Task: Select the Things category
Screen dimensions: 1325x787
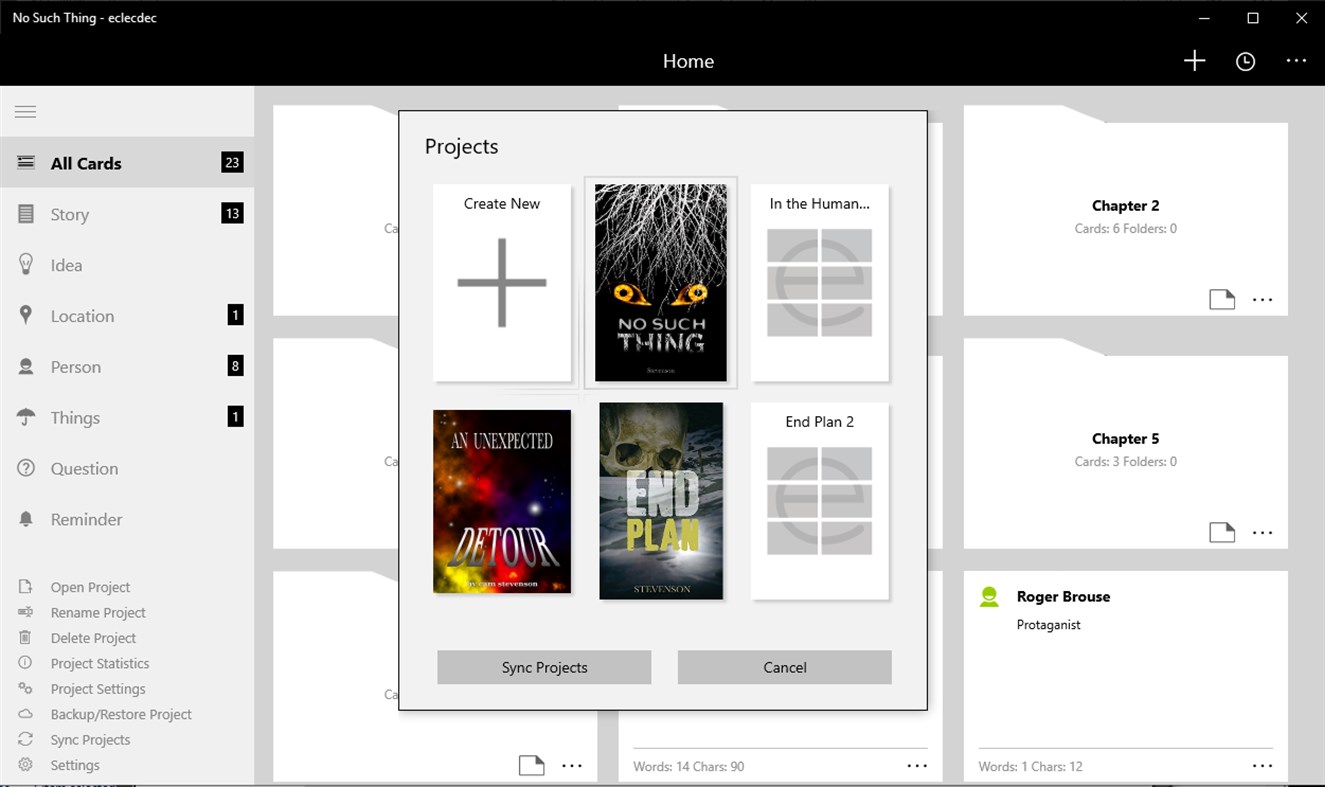Action: click(x=127, y=418)
